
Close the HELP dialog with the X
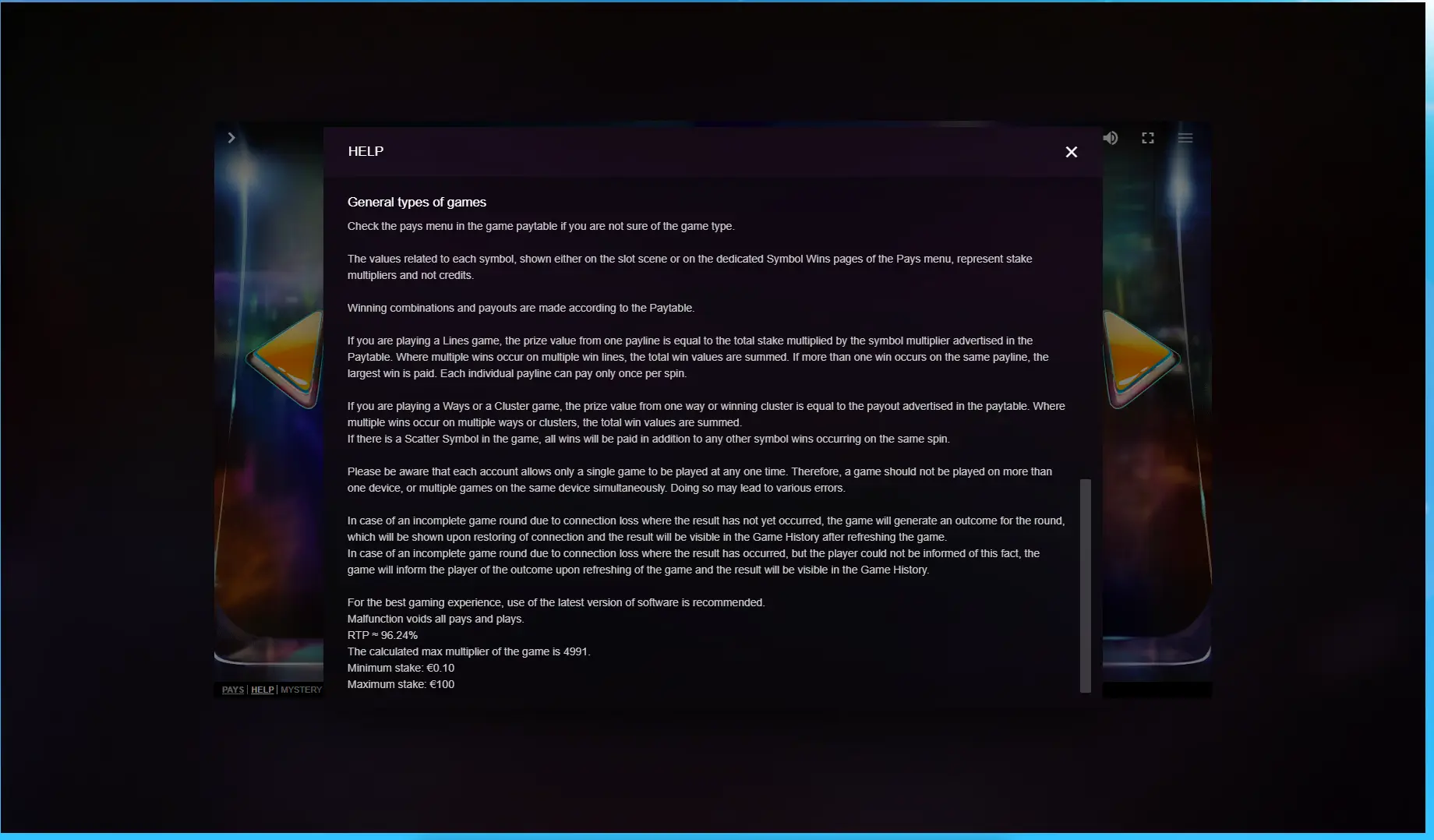tap(1072, 152)
